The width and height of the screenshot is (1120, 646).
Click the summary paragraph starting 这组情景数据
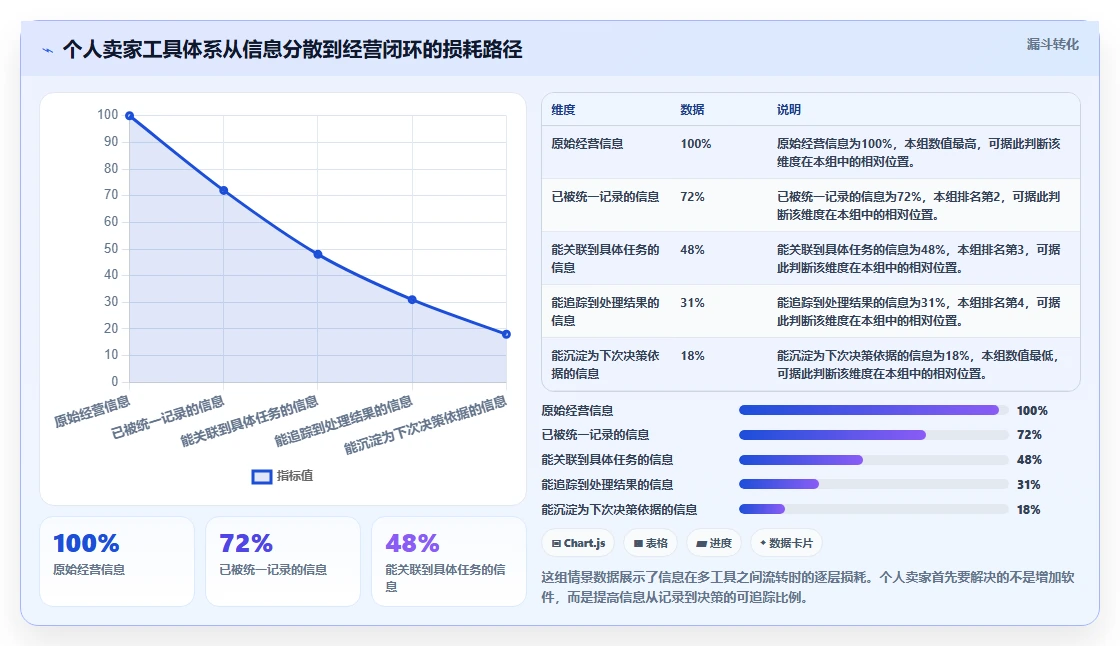pos(808,587)
